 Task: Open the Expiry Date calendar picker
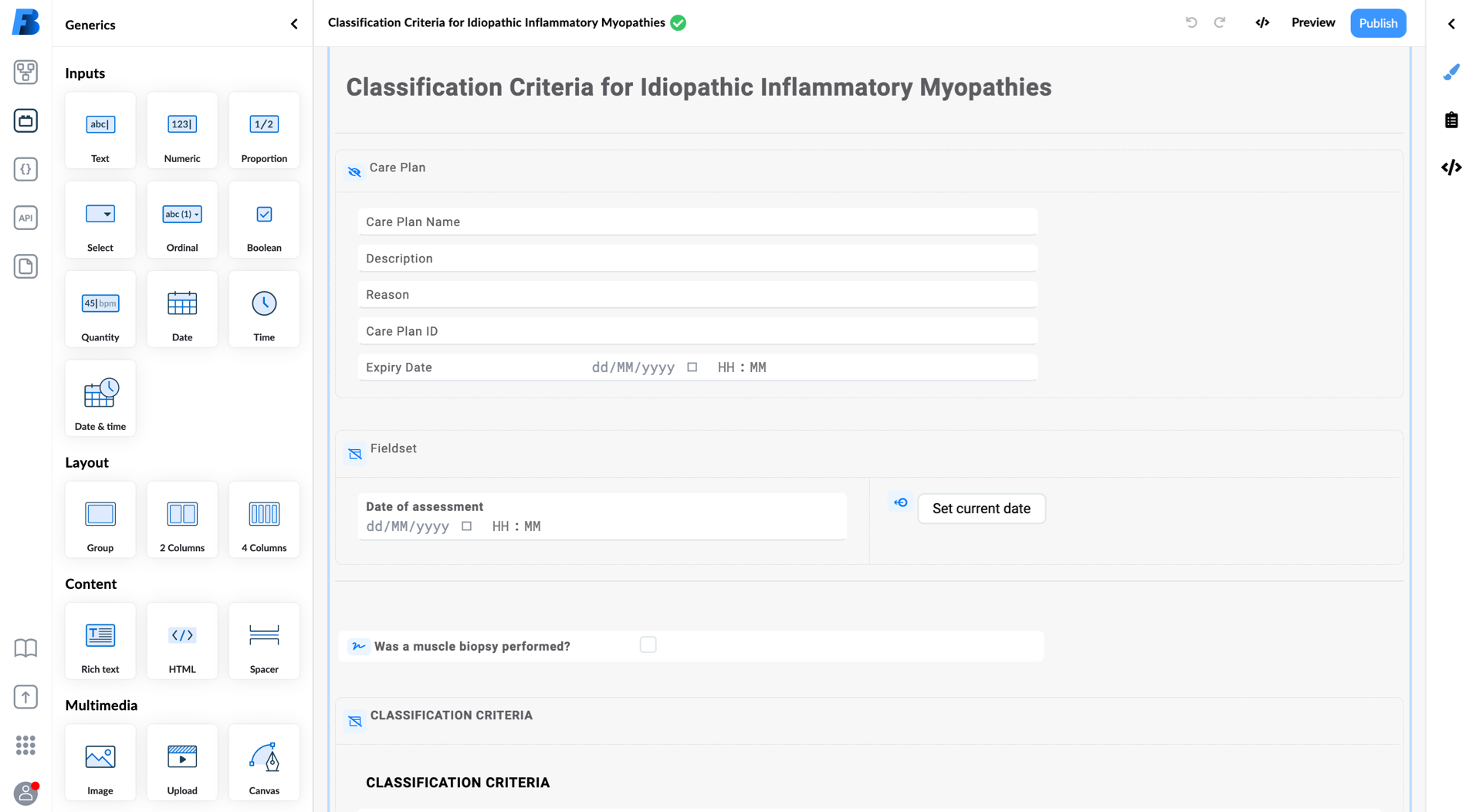click(691, 367)
